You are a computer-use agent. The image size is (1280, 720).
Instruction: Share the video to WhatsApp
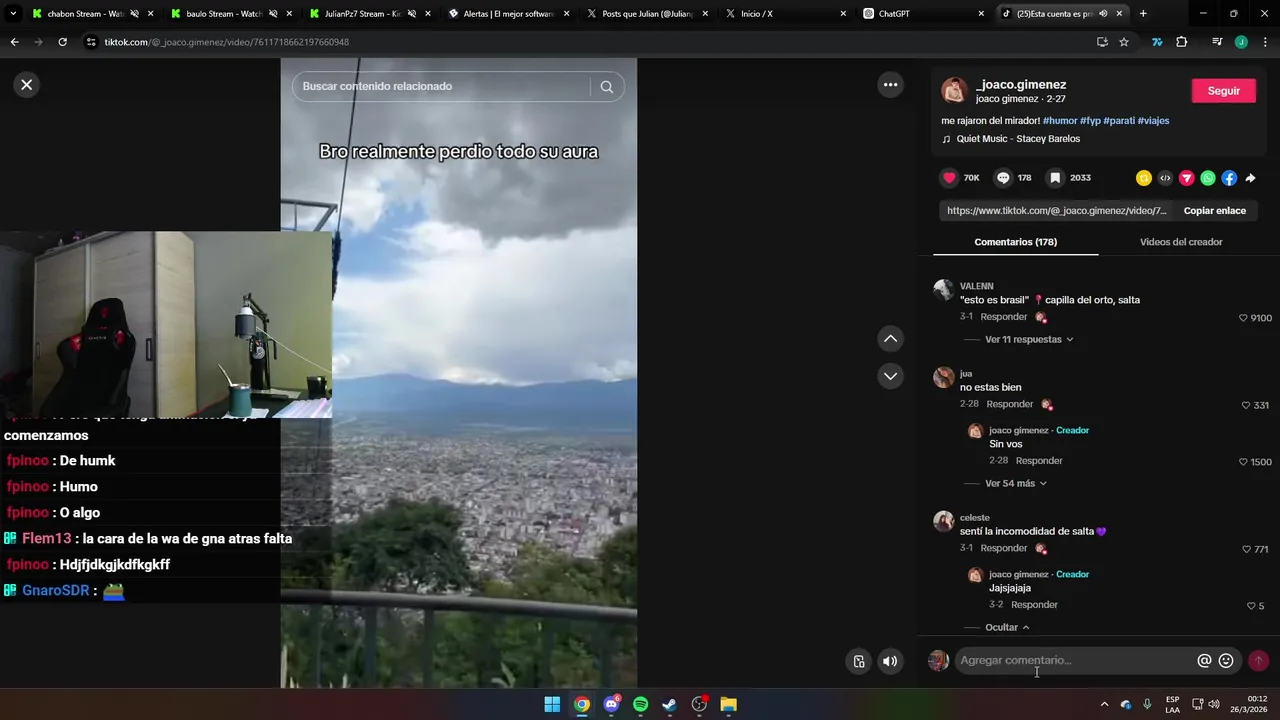point(1208,178)
